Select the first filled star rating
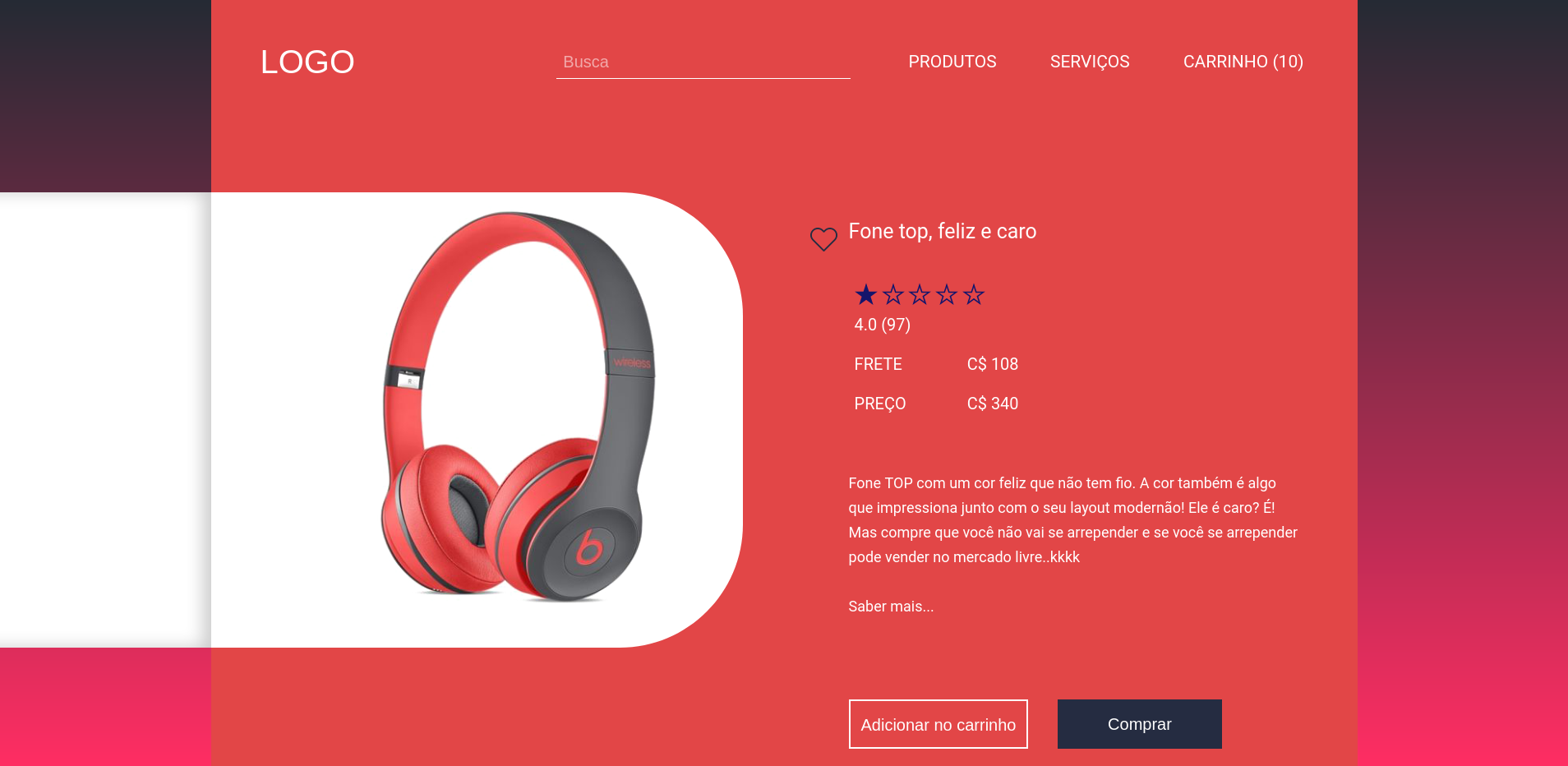The height and width of the screenshot is (766, 1568). tap(865, 294)
